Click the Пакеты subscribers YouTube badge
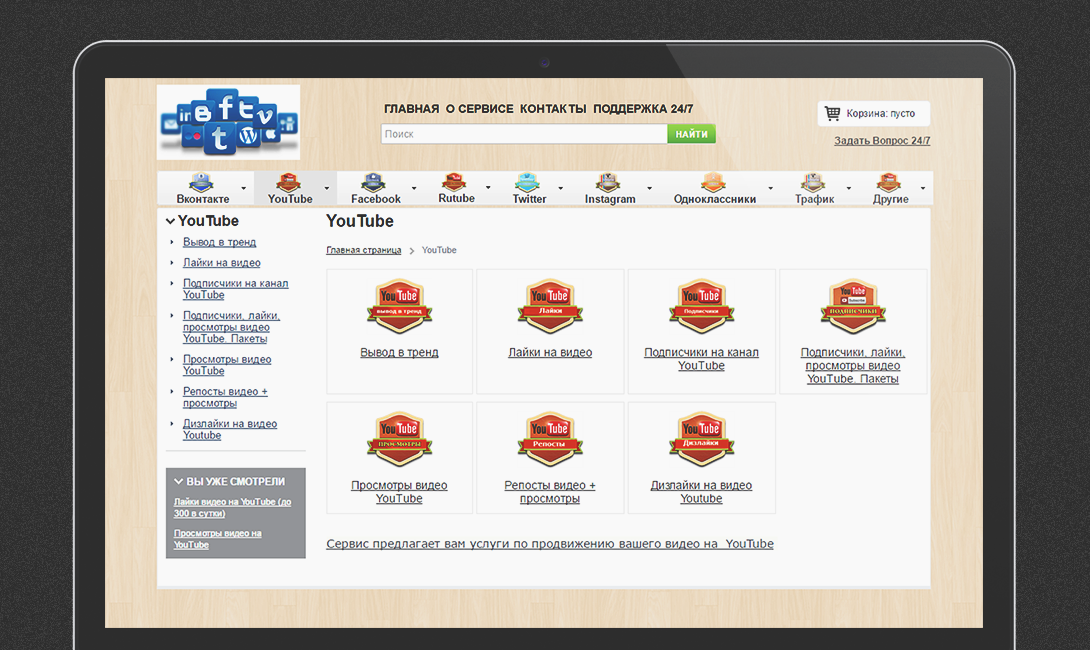The width and height of the screenshot is (1090, 650). pos(853,306)
